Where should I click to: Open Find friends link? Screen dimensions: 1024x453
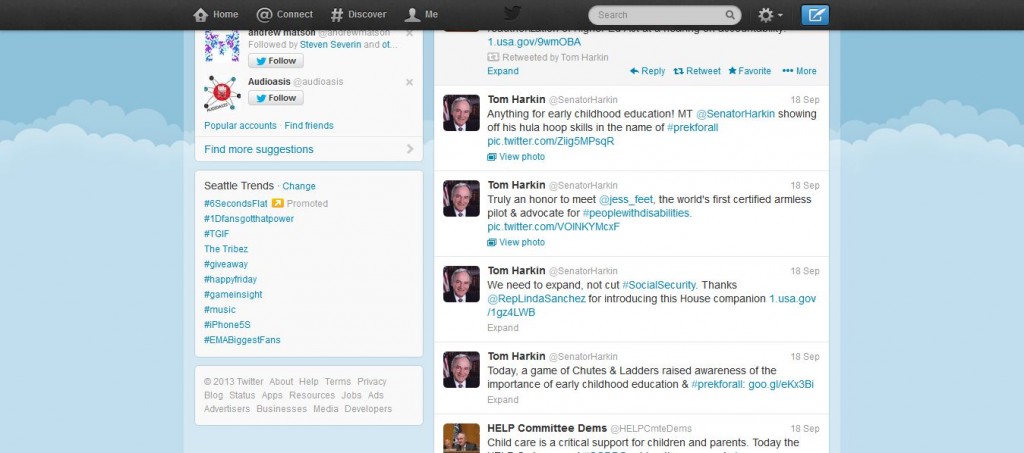click(309, 125)
